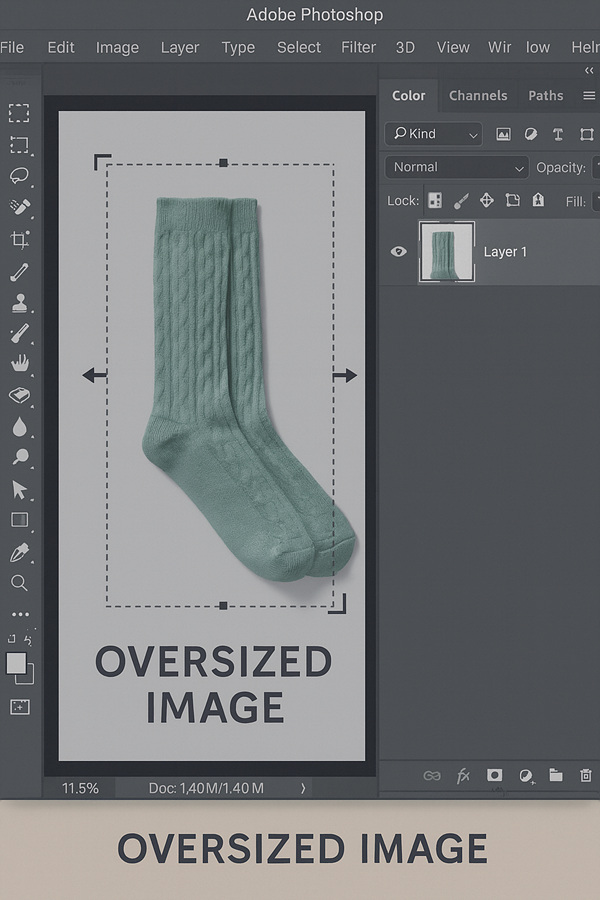This screenshot has width=600, height=900.
Task: Open the three-dots Edit Toolbar
Action: [20, 614]
